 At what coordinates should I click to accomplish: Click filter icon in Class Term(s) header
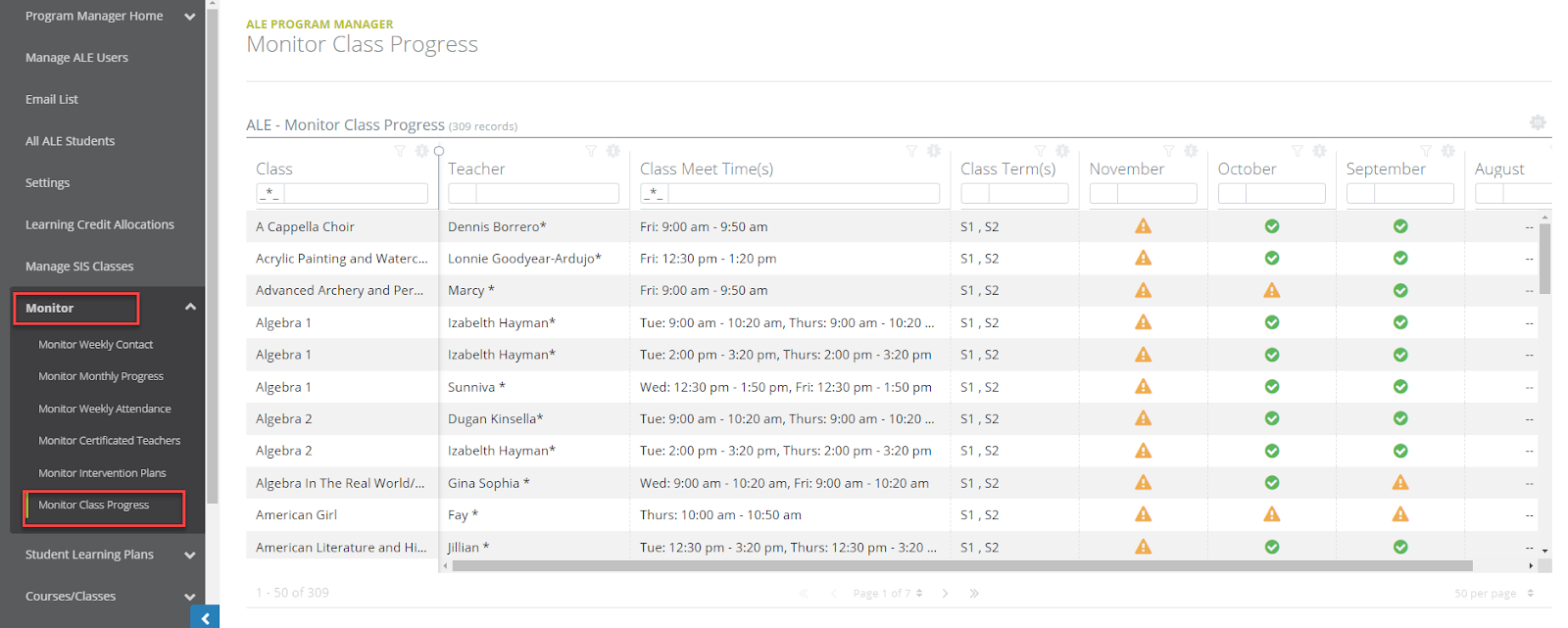click(x=1041, y=151)
